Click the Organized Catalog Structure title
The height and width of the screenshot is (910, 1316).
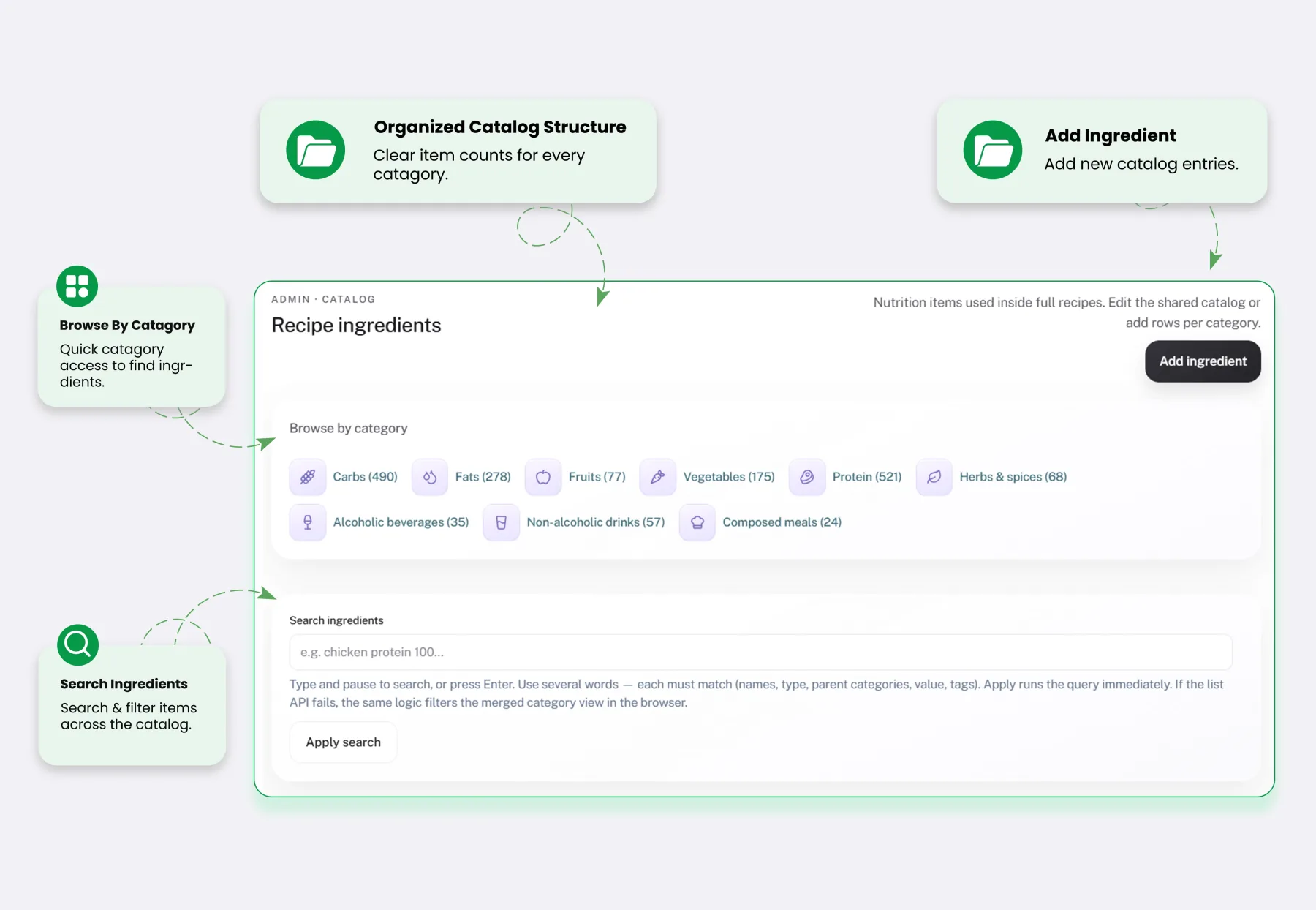pos(500,127)
